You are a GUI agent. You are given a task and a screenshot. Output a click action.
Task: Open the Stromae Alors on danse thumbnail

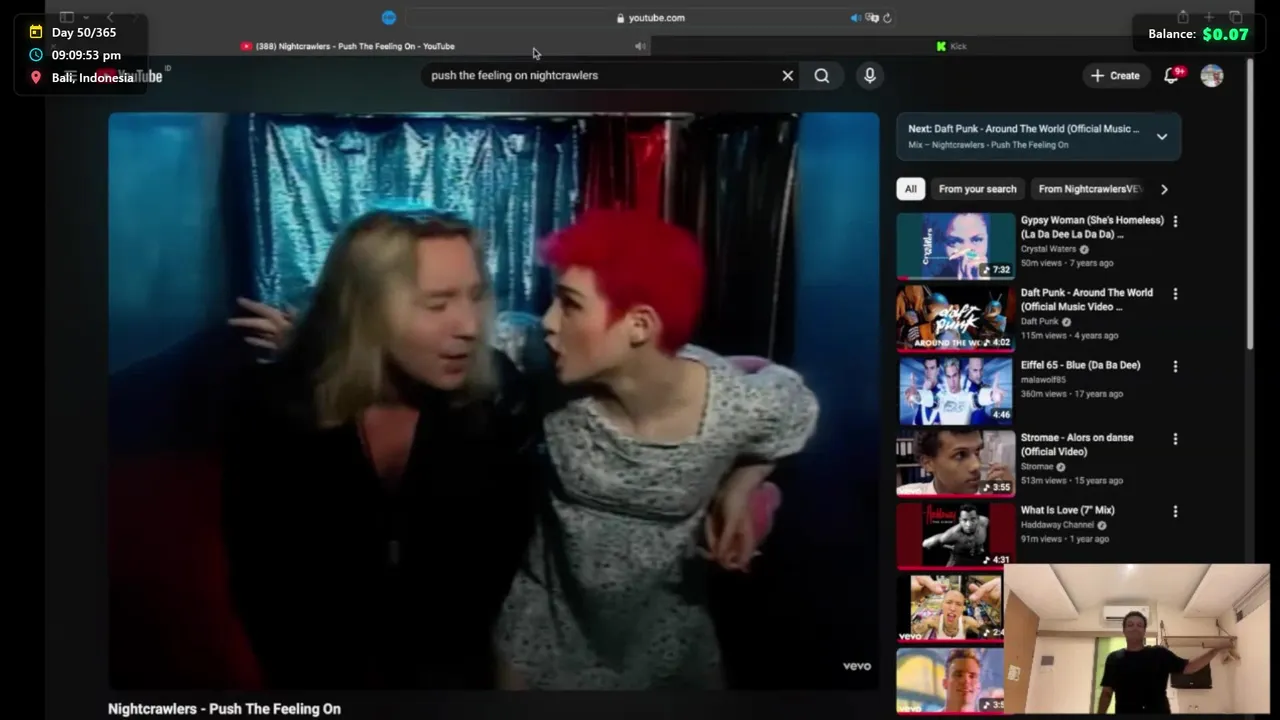coord(955,463)
